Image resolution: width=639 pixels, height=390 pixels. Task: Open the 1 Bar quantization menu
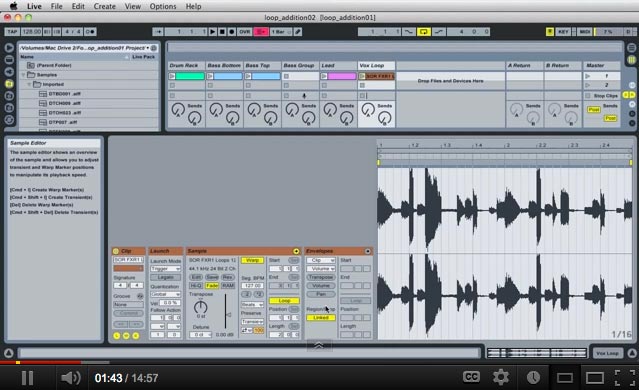click(281, 31)
